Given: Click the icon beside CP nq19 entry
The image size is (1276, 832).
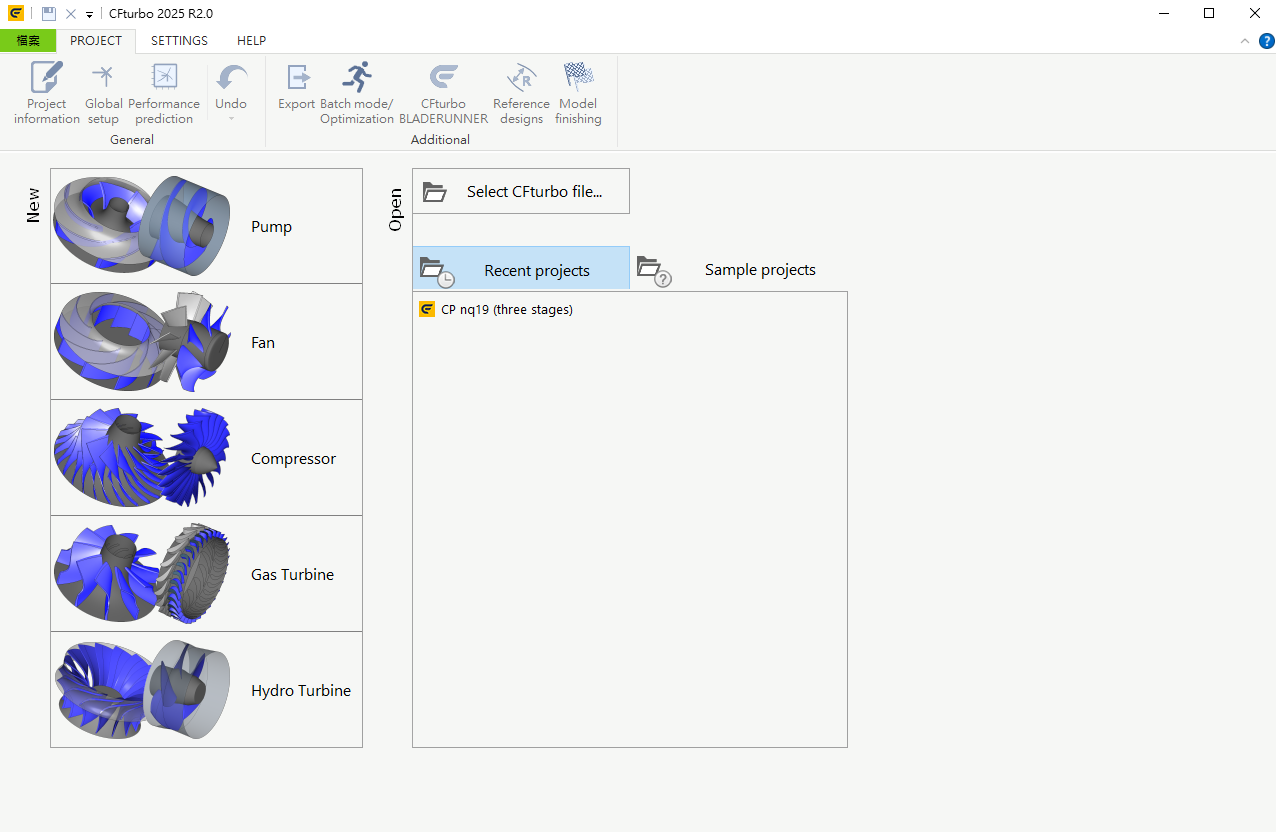Looking at the screenshot, I should coord(427,310).
